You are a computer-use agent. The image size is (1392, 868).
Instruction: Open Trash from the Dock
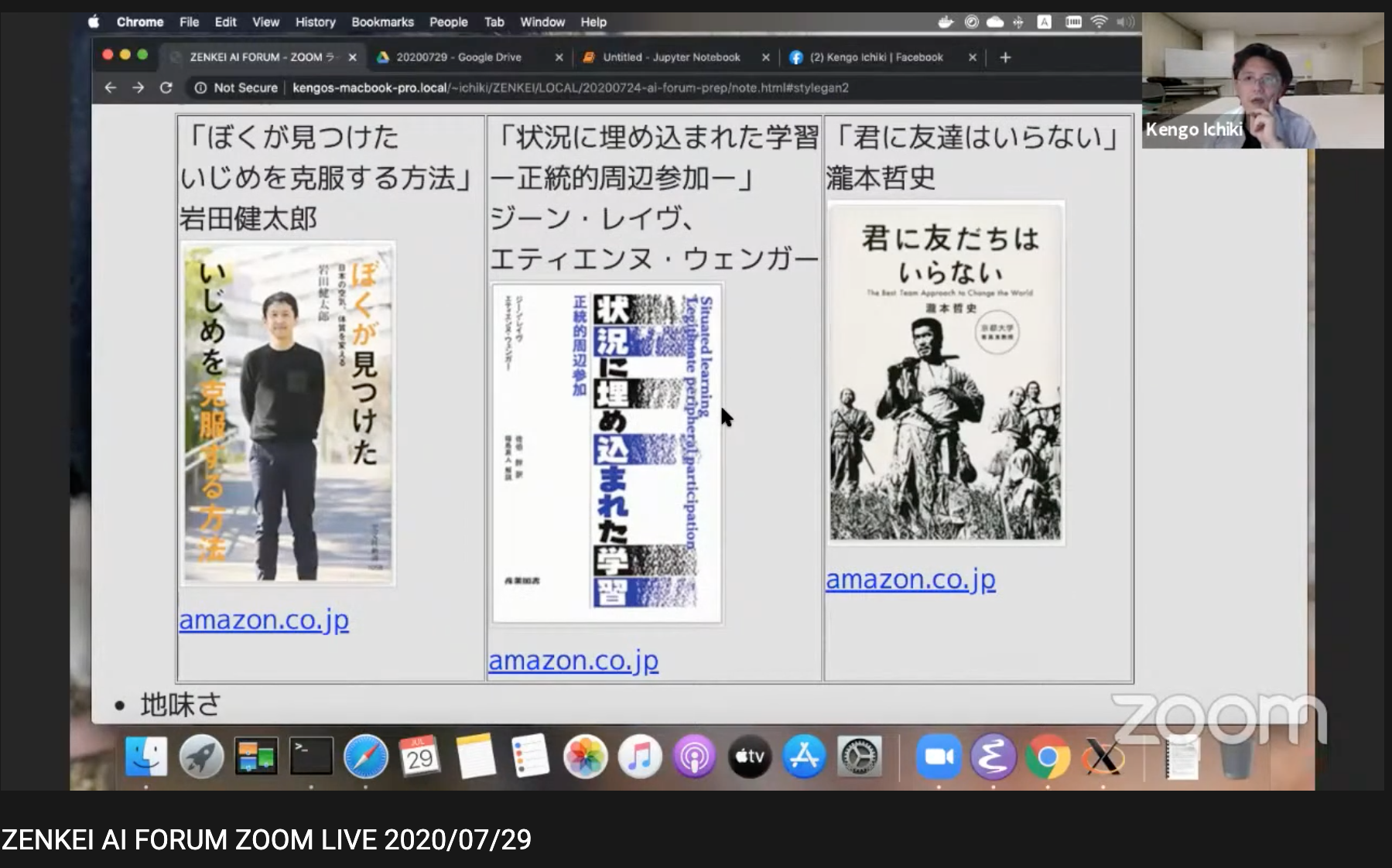pyautogui.click(x=1236, y=758)
